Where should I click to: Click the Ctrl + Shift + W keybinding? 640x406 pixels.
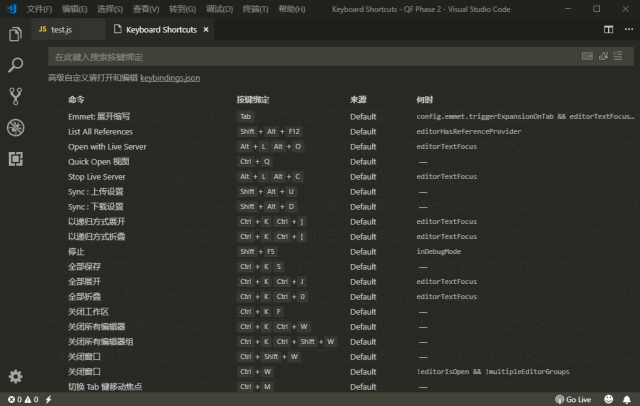click(269, 357)
